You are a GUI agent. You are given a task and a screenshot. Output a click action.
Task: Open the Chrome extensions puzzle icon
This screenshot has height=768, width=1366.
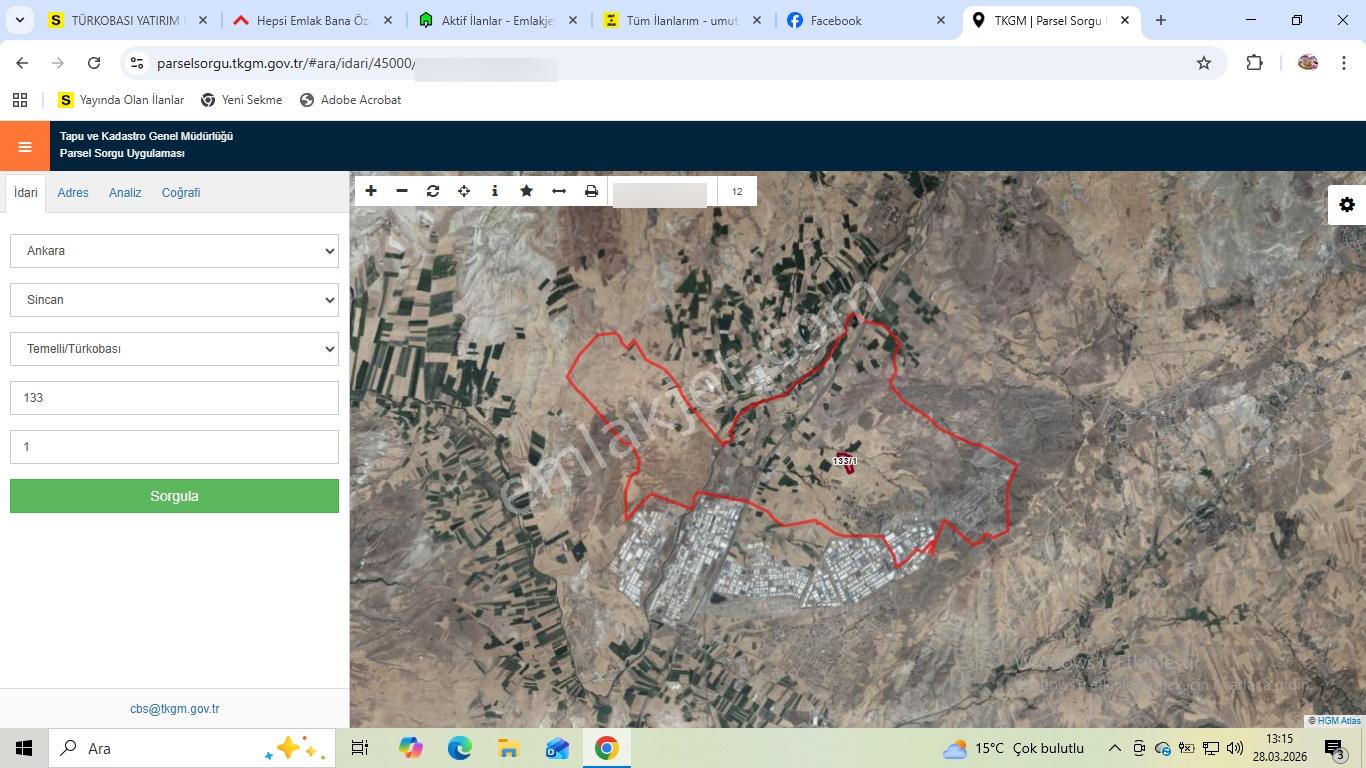tap(1254, 63)
